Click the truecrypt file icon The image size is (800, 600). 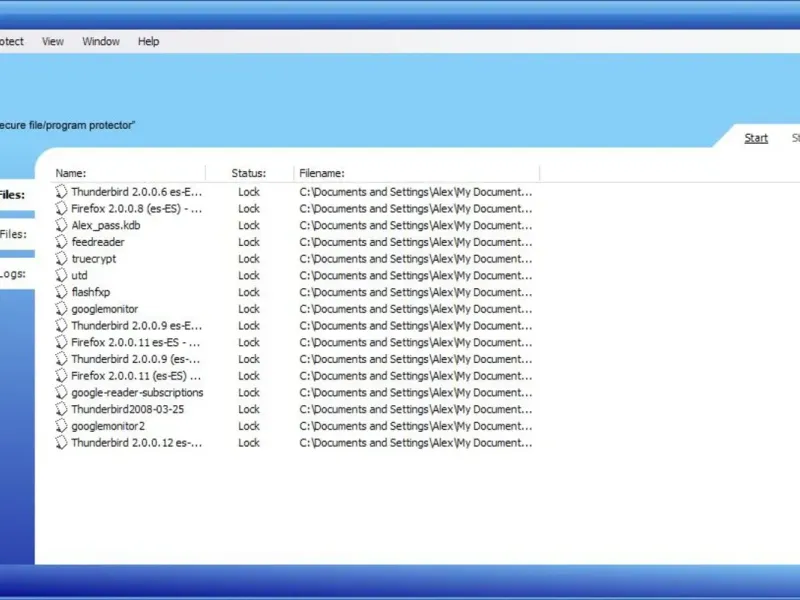tap(61, 259)
